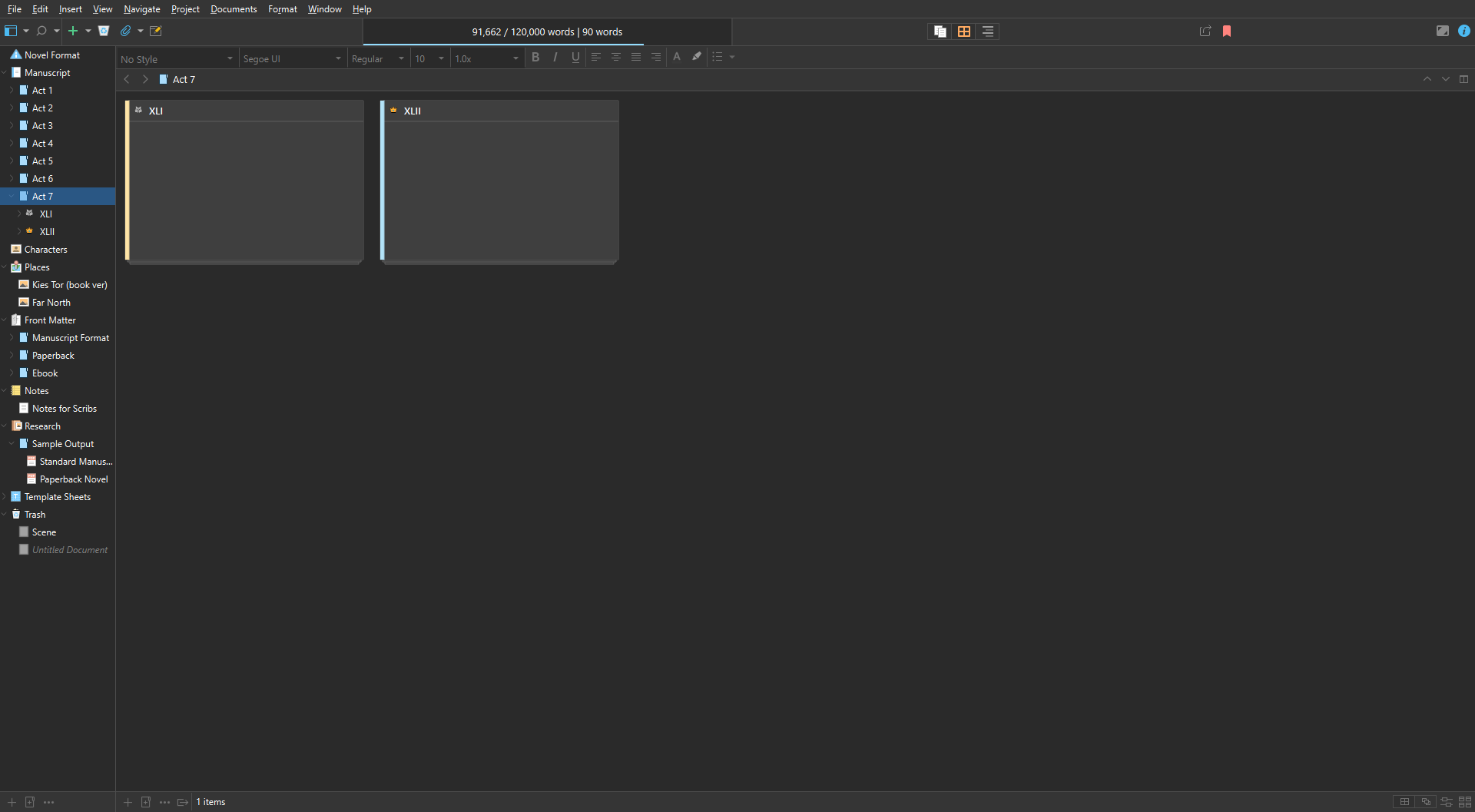1475x812 pixels.
Task: Toggle the Corkboard view mode button
Action: pyautogui.click(x=963, y=31)
